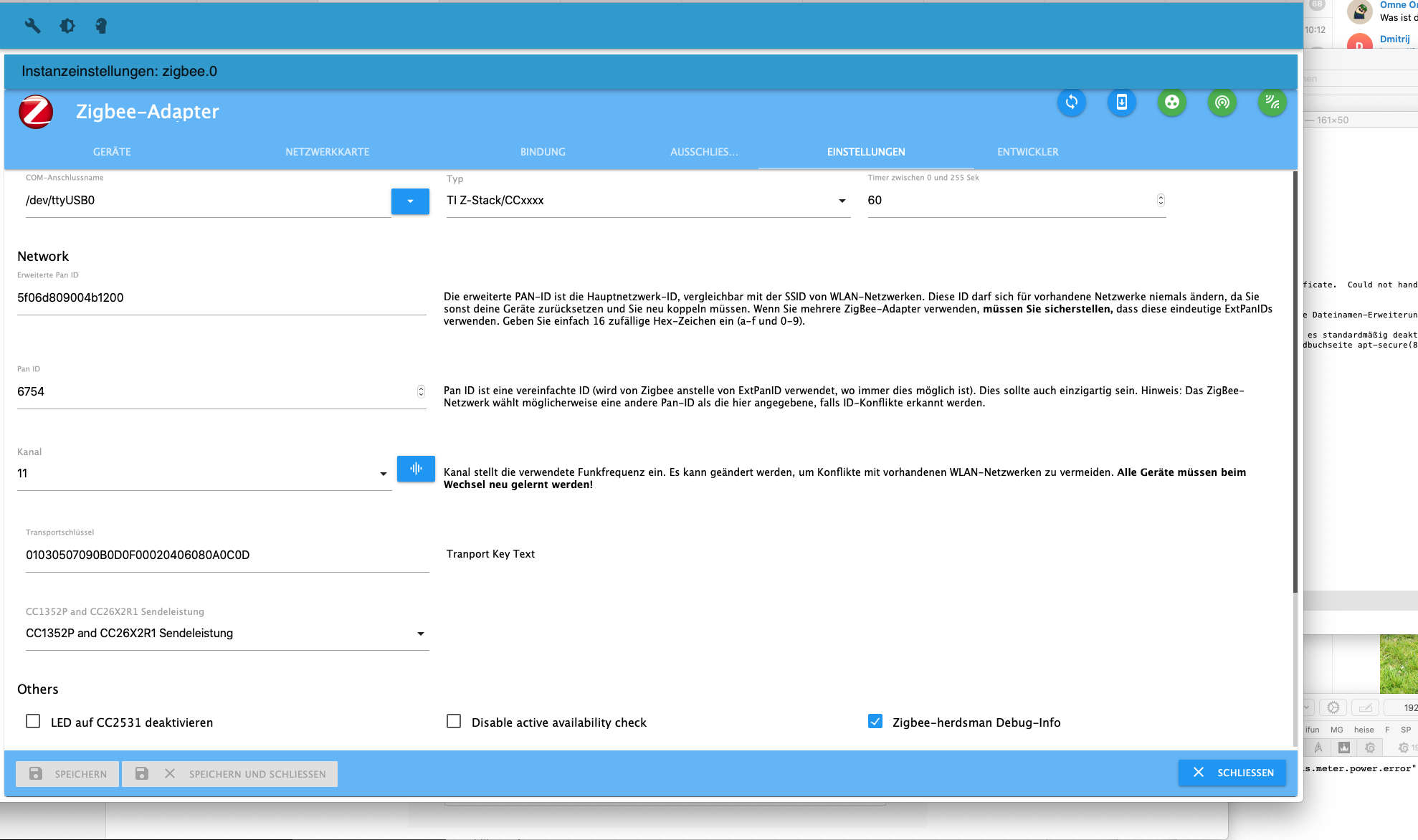Viewport: 1418px width, 840px height.
Task: Click the Network section heading
Action: point(43,257)
